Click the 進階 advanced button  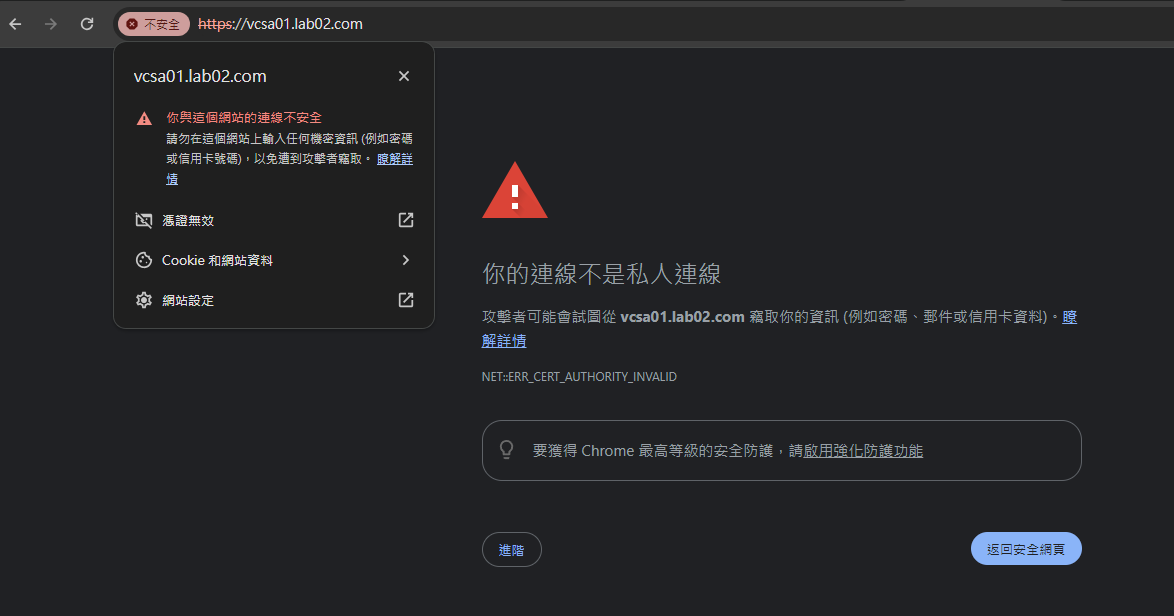(x=511, y=549)
